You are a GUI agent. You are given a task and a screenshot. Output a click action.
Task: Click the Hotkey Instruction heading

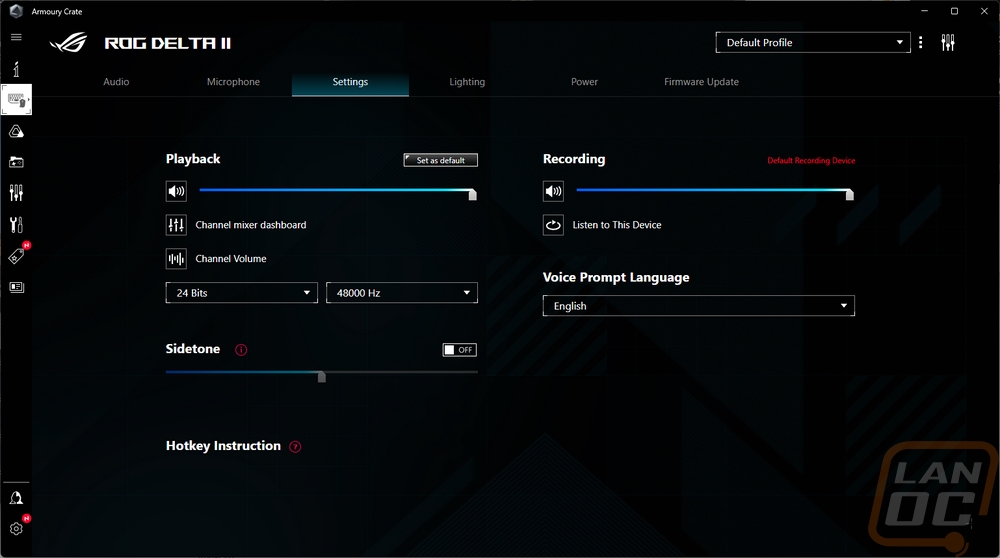click(x=223, y=446)
